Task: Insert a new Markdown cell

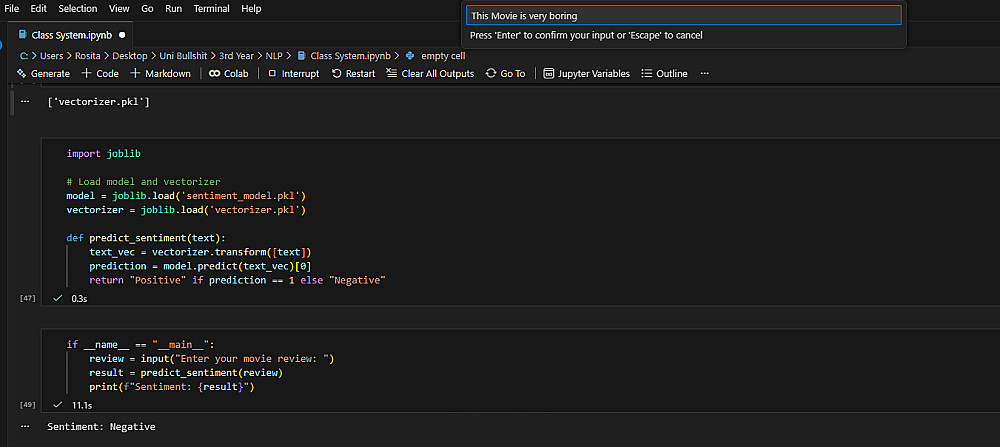Action: click(160, 74)
